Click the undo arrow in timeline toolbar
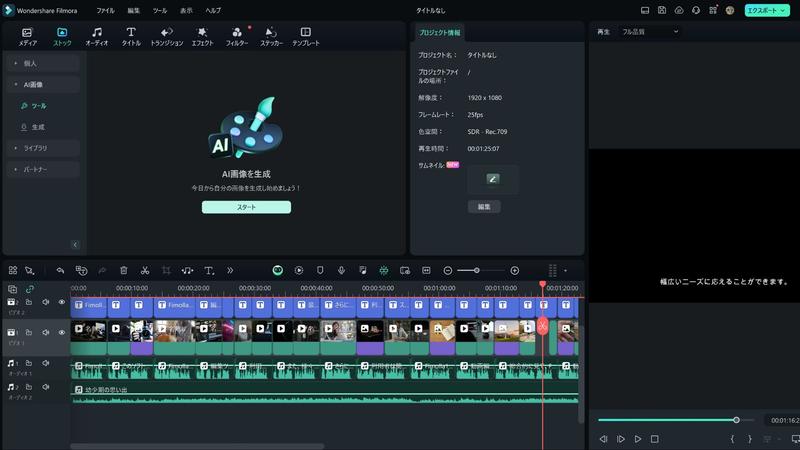800x450 pixels. 60,270
